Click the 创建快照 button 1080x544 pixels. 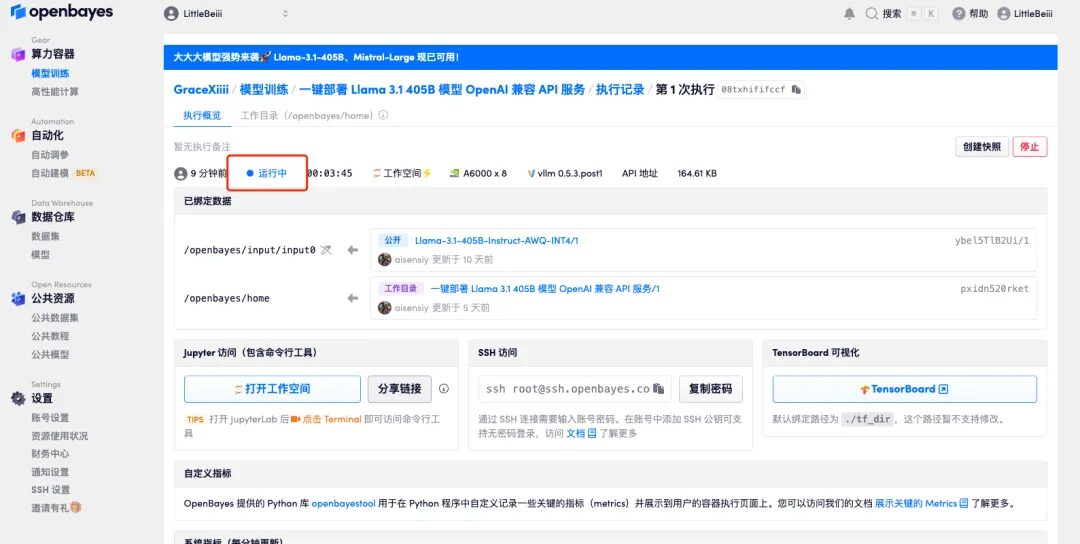click(x=982, y=147)
